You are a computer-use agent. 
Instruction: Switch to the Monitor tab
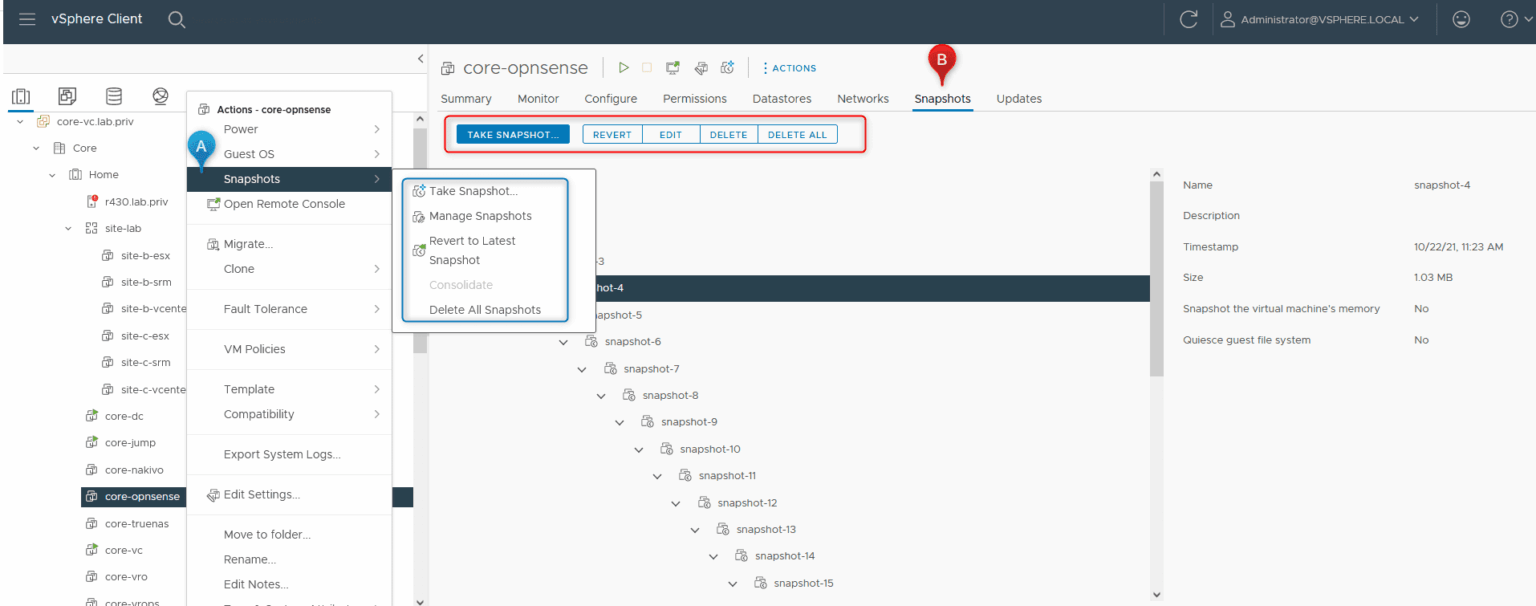[538, 98]
